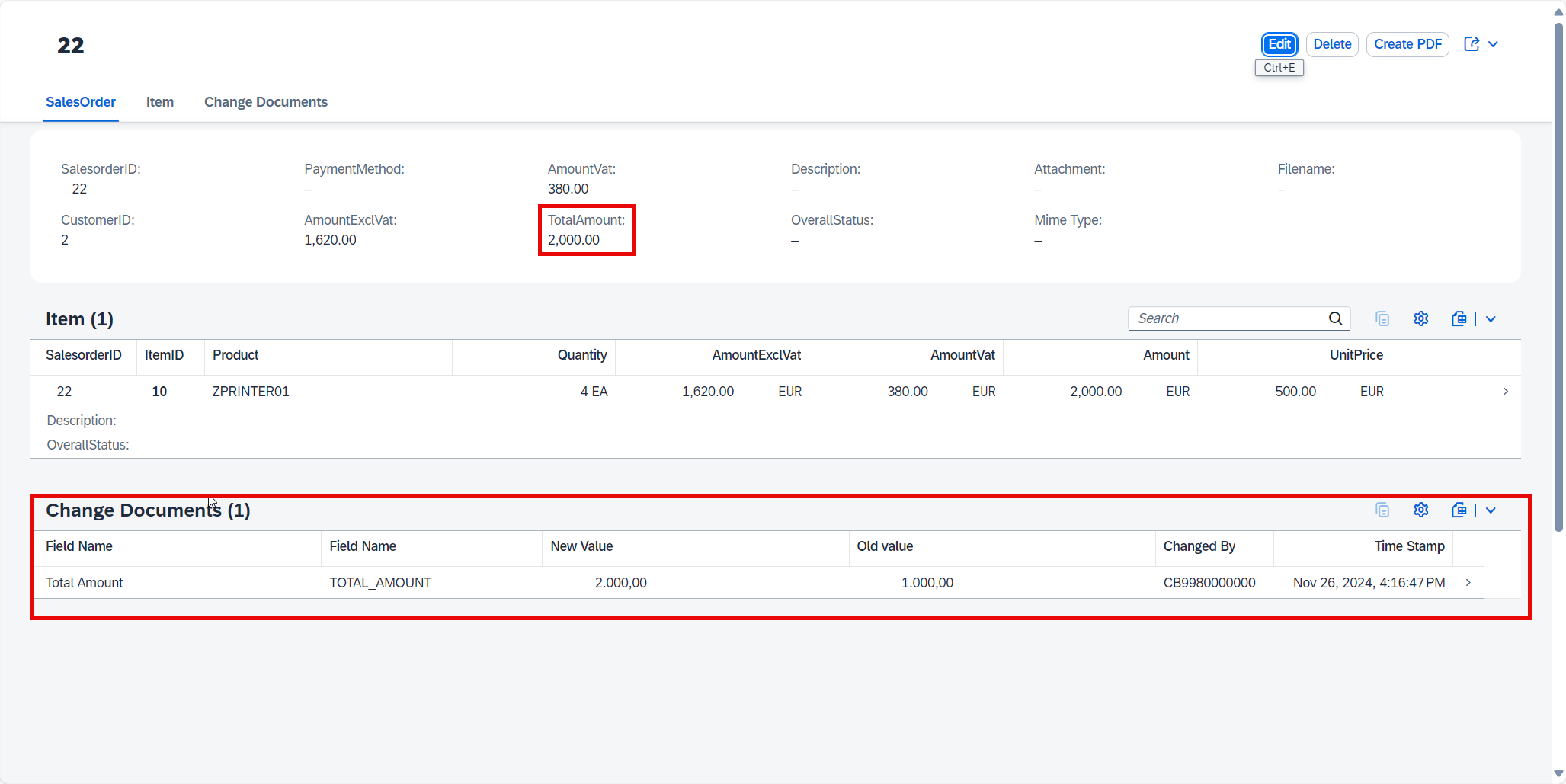
Task: Click new value 2.000,00 cell
Action: pyautogui.click(x=621, y=583)
